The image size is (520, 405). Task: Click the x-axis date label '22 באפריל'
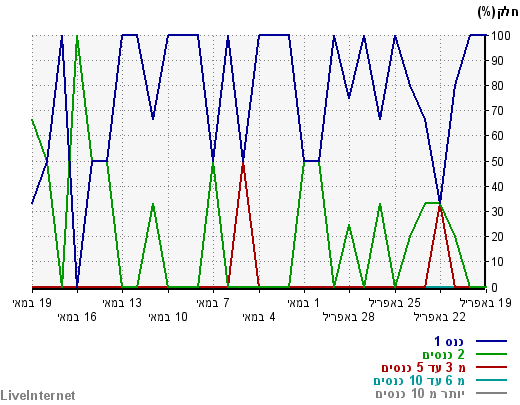(x=440, y=316)
